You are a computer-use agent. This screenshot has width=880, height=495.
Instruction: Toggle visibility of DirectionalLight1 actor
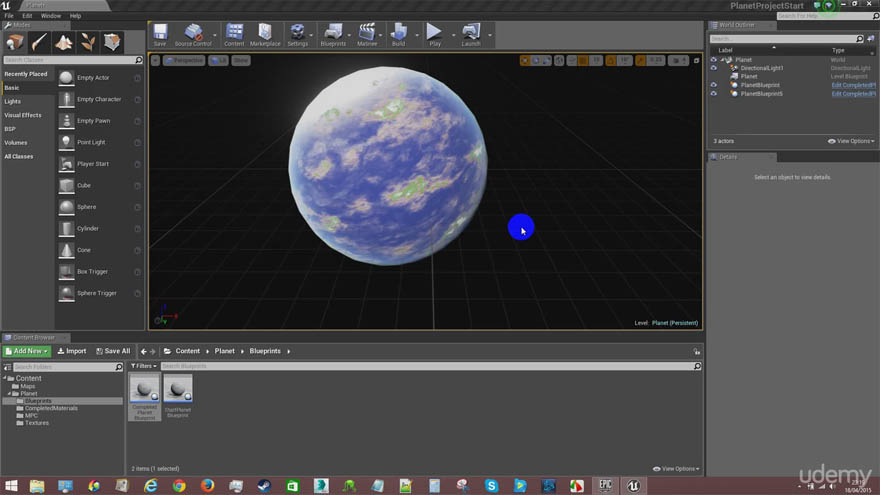(713, 68)
